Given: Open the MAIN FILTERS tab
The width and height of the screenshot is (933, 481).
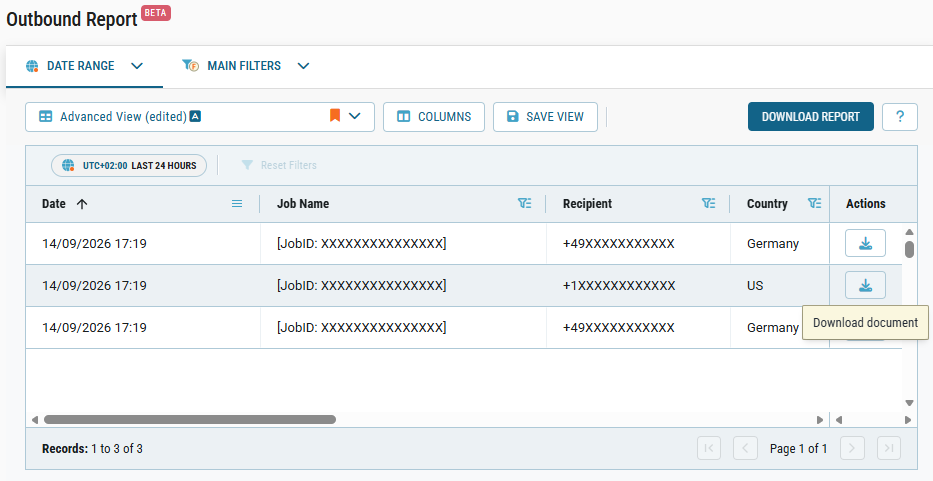Looking at the screenshot, I should click(245, 66).
